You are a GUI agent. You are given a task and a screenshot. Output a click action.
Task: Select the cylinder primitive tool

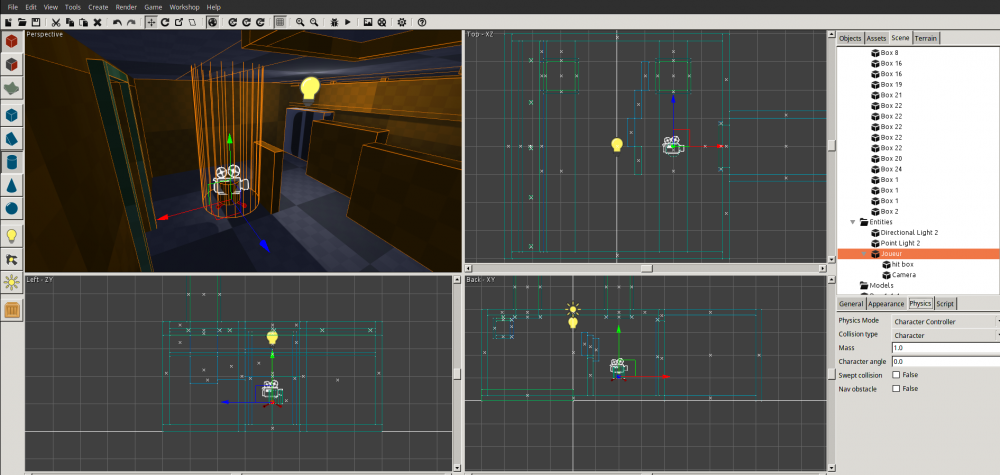tap(12, 161)
